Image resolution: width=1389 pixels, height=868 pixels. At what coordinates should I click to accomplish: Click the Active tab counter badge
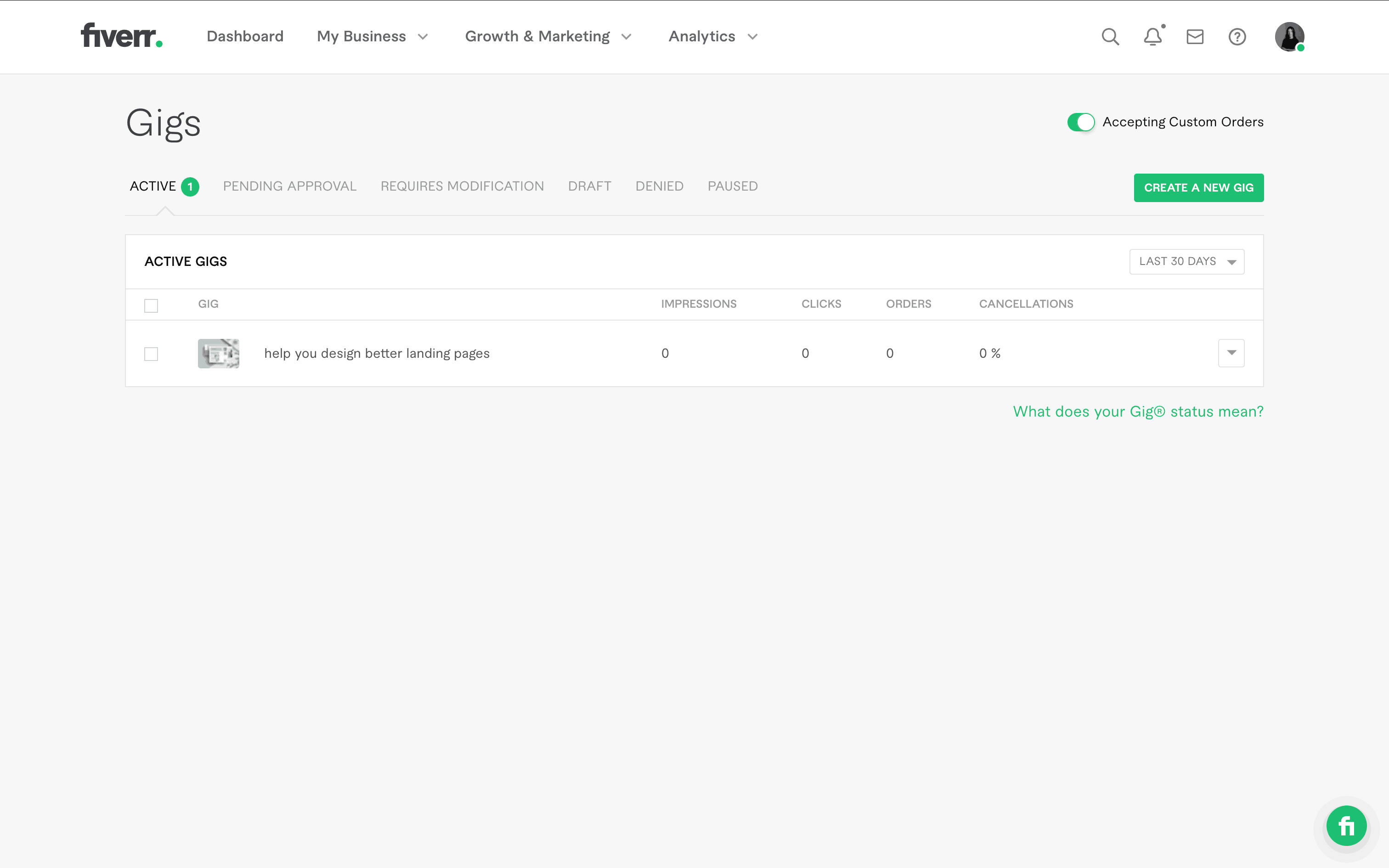pos(190,186)
